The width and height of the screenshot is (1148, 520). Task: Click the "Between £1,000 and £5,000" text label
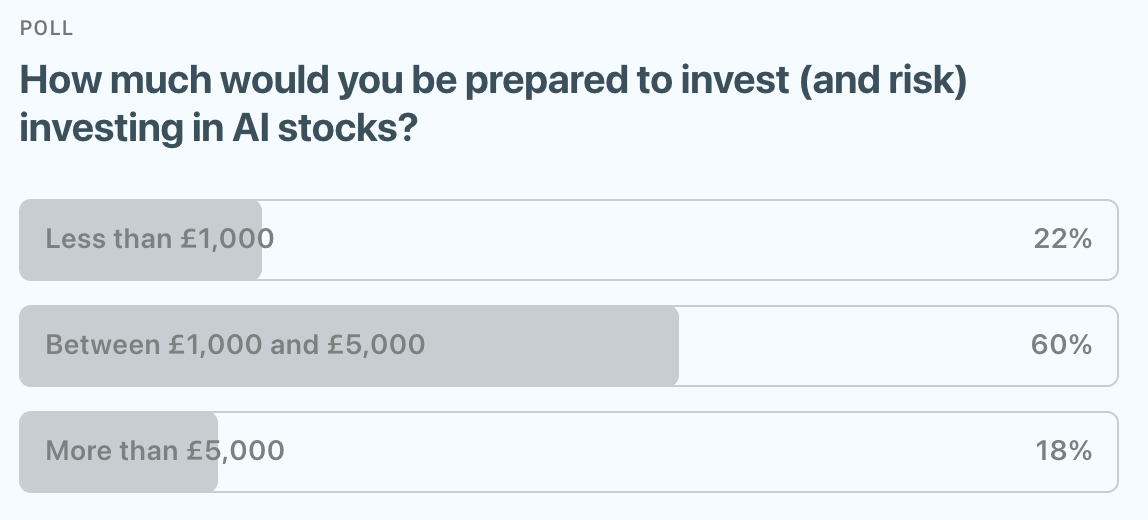[235, 346]
